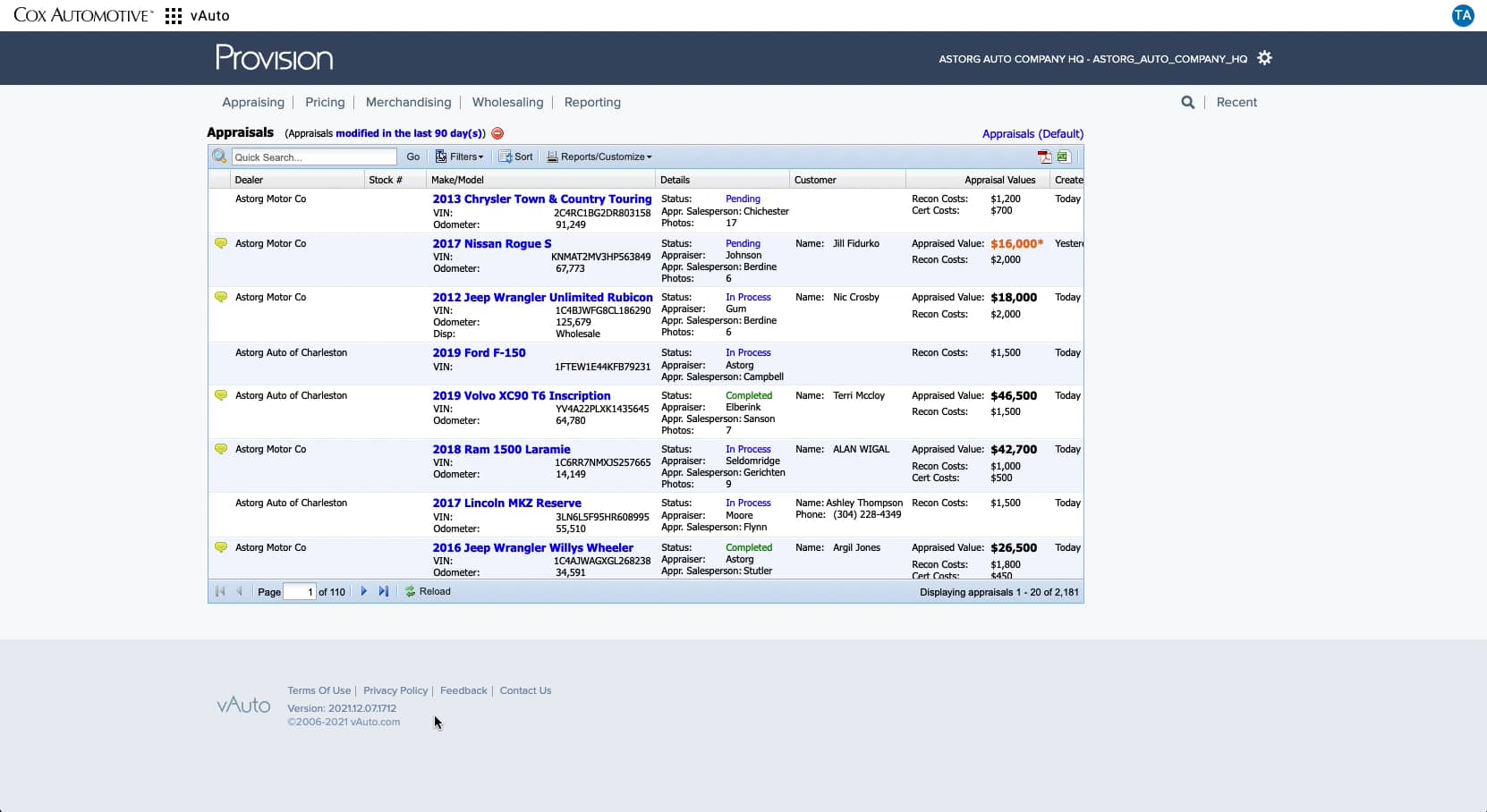Click the magnifier icon beside Quick Search
The height and width of the screenshot is (812, 1487).
(x=219, y=156)
